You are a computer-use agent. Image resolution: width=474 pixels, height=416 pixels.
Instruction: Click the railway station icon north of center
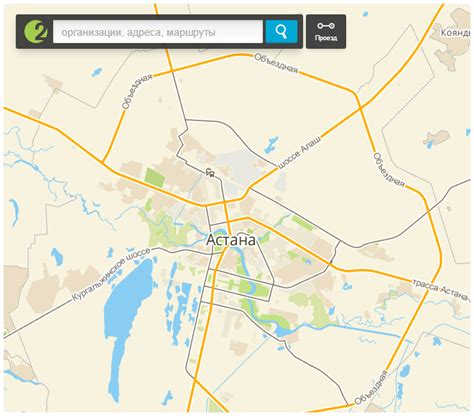210,172
